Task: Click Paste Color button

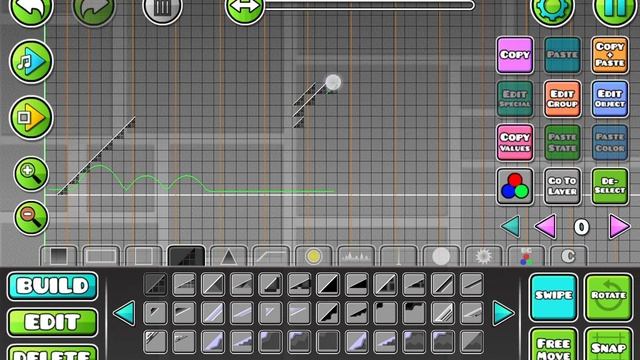Action: [610, 142]
